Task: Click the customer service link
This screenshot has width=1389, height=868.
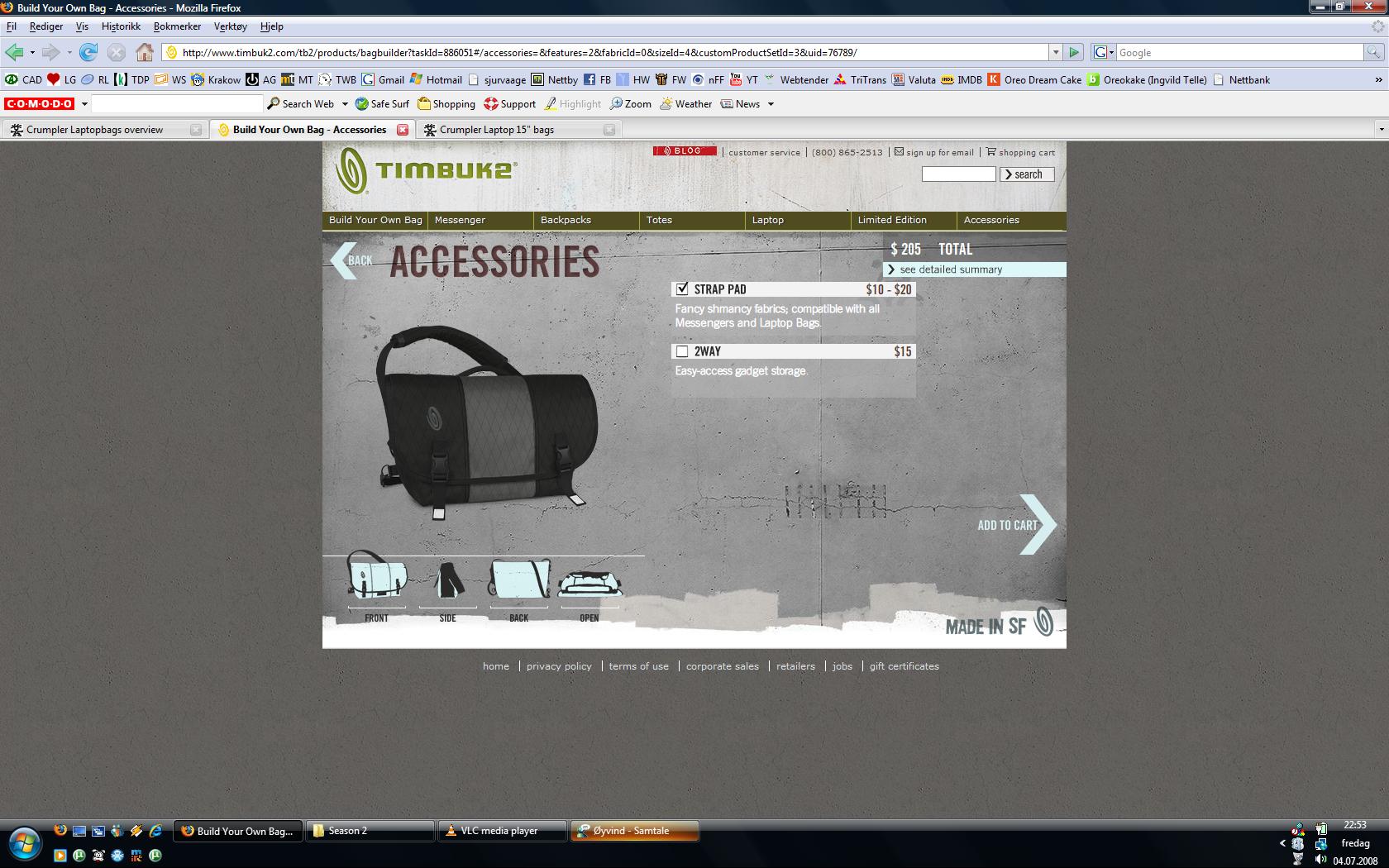Action: [x=764, y=152]
